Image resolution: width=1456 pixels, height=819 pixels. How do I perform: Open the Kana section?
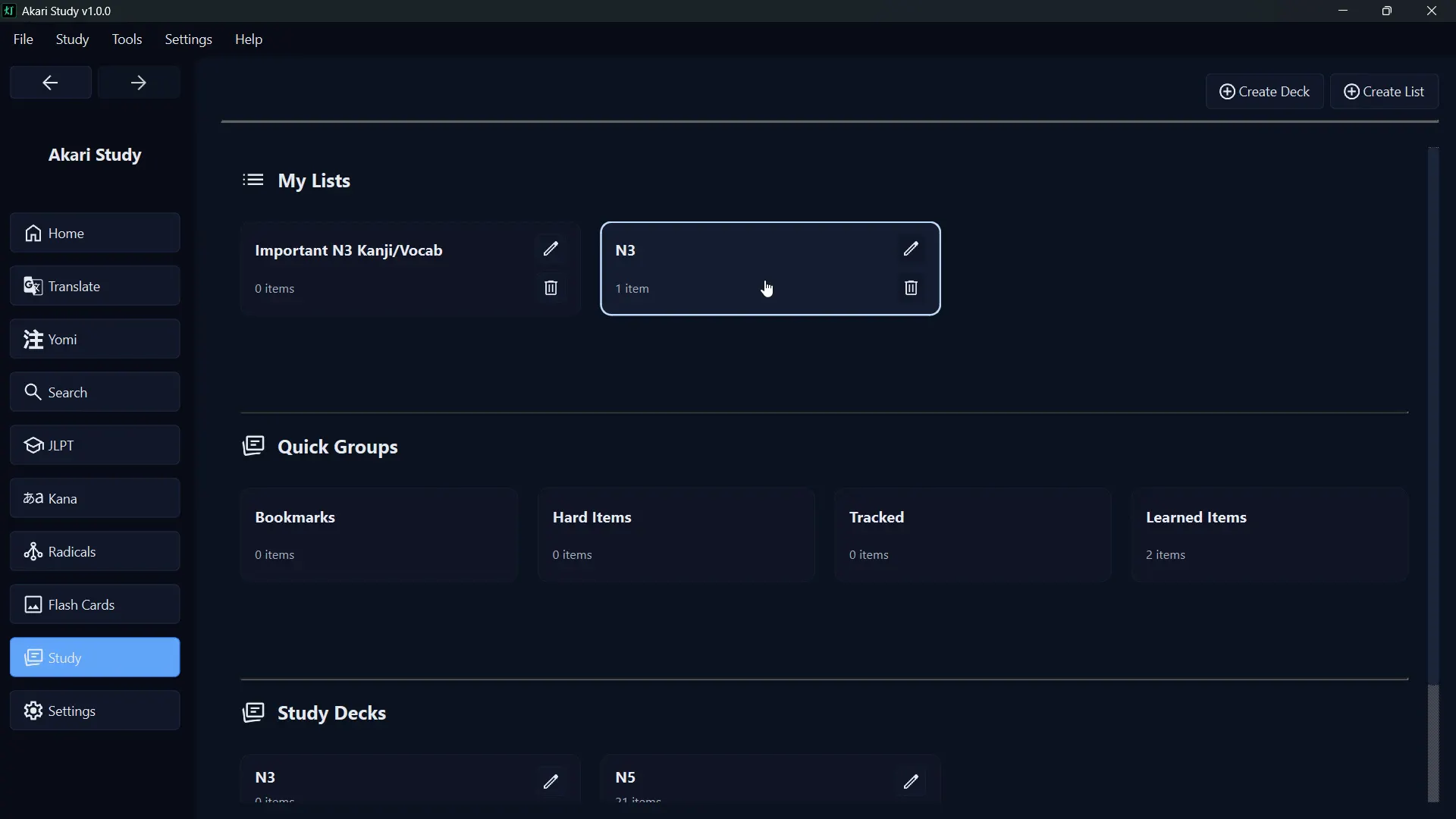pos(95,498)
